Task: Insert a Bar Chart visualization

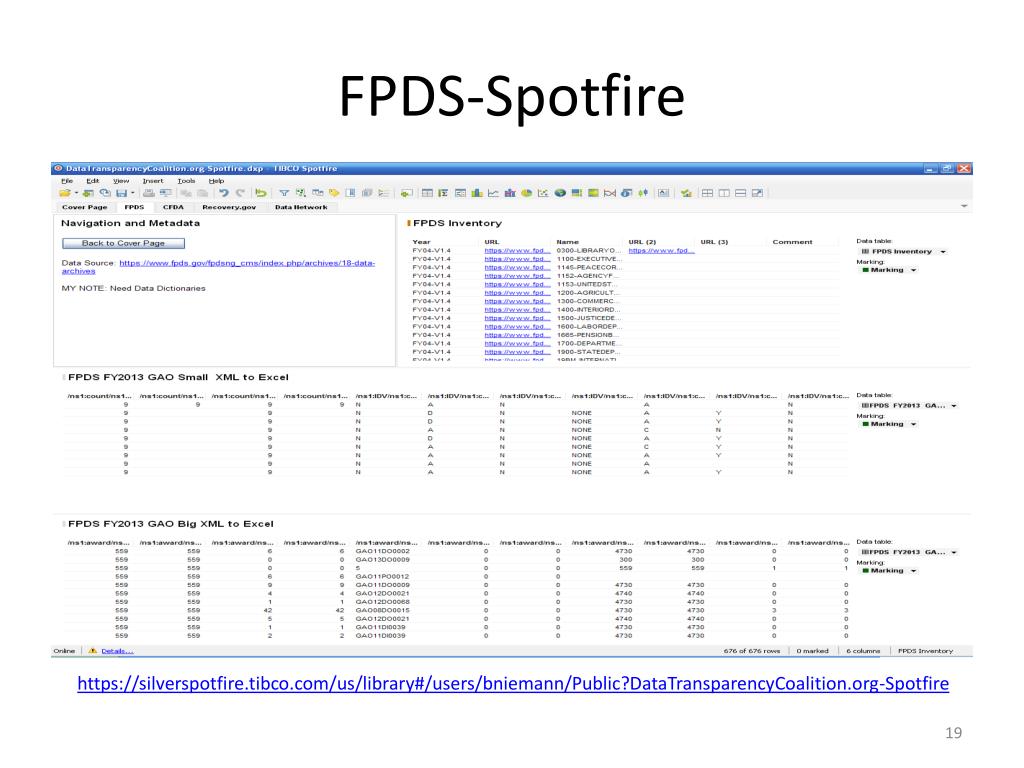Action: coord(477,193)
